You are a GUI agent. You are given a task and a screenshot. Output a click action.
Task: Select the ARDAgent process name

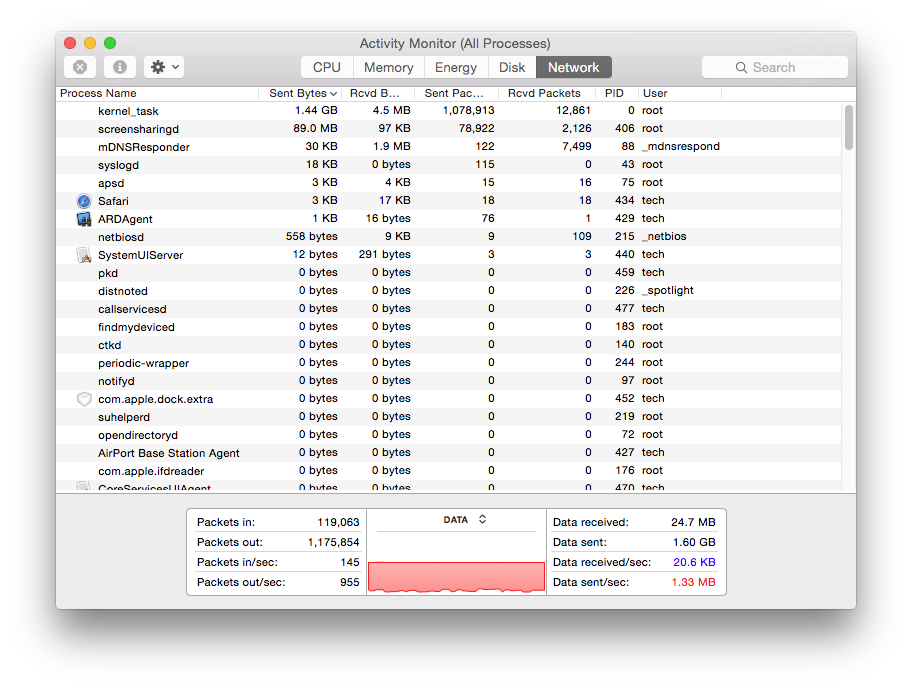coord(125,219)
